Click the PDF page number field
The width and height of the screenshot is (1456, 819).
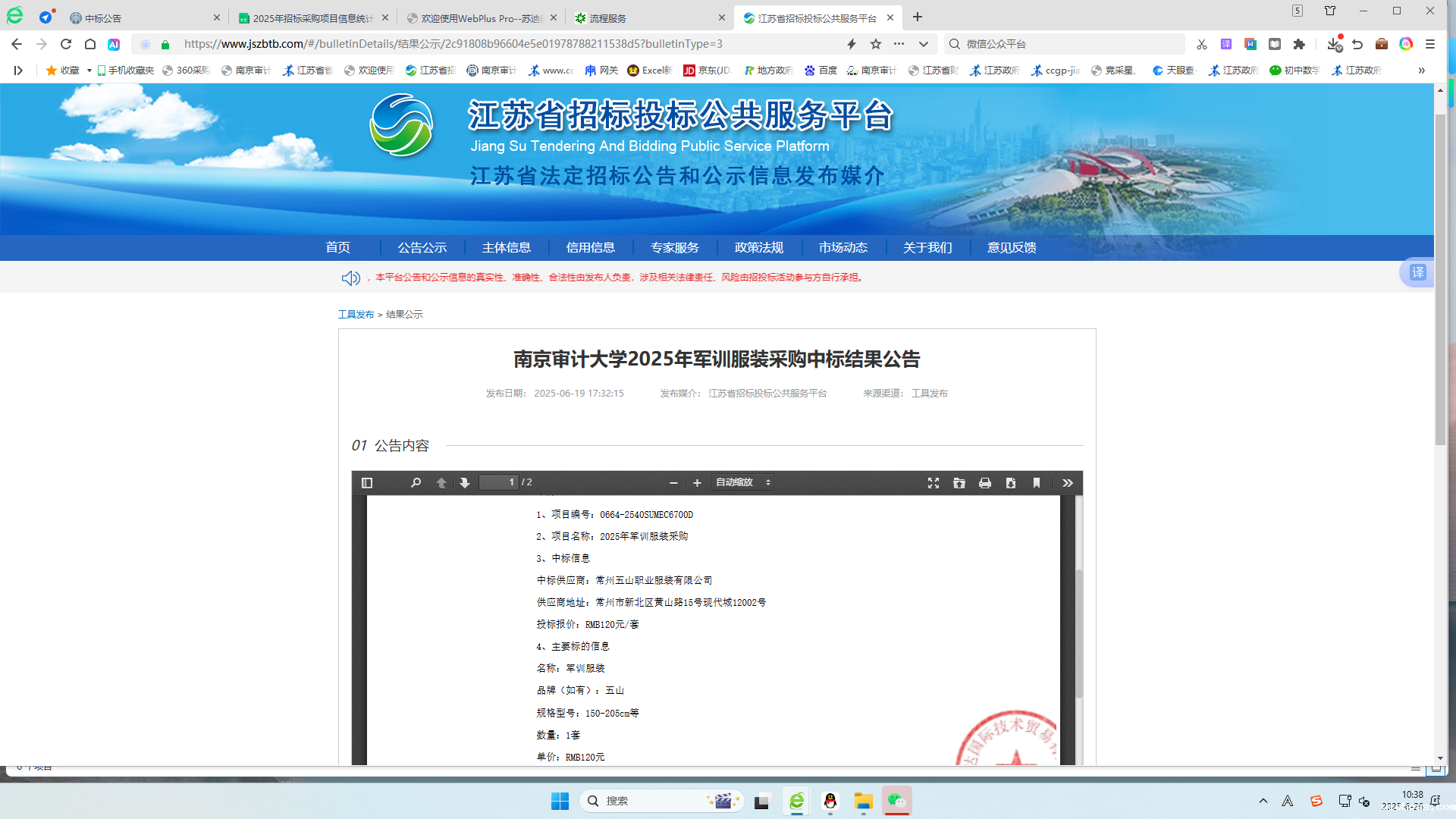point(498,482)
